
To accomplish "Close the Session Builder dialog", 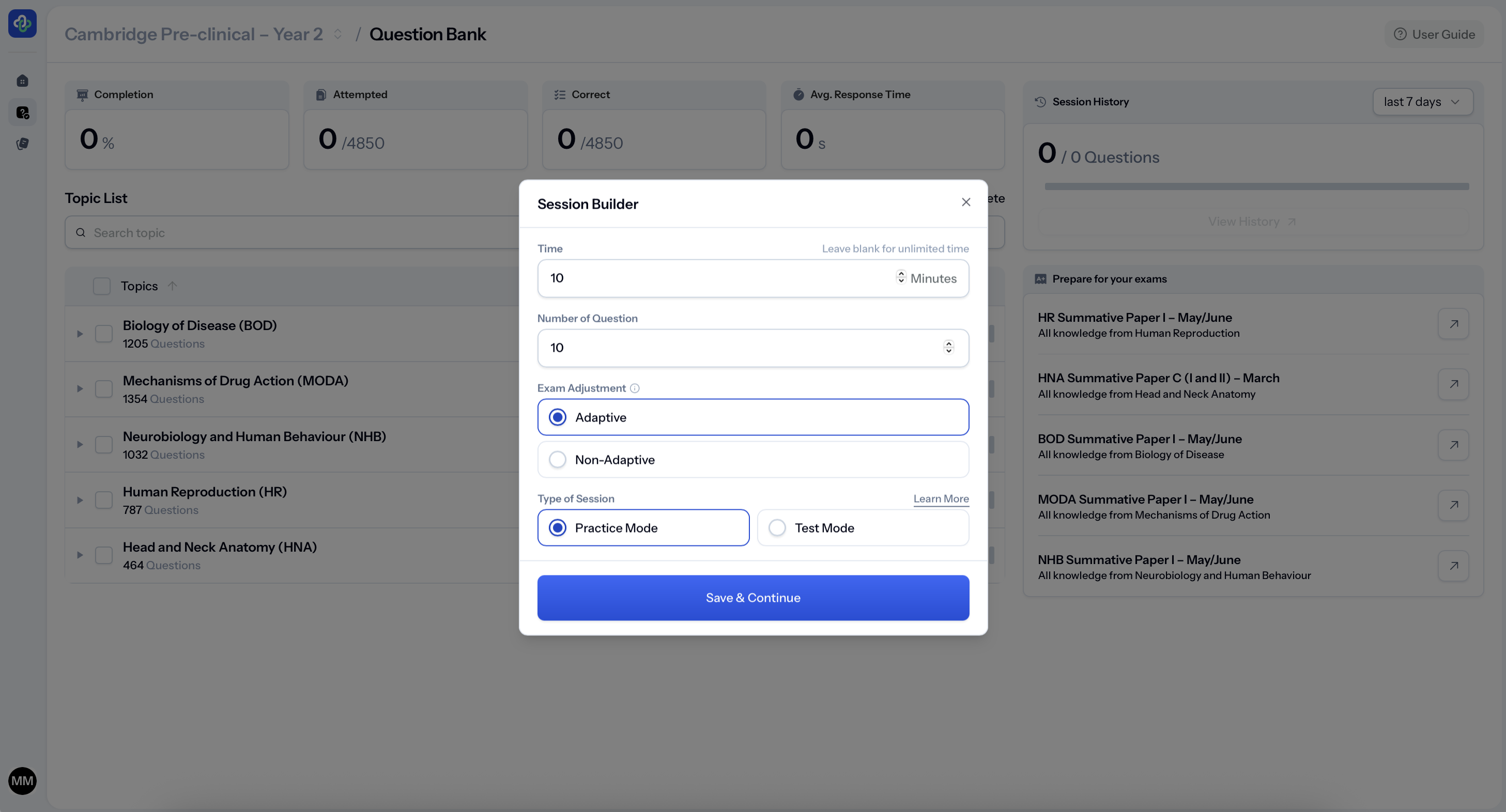I will pos(966,202).
